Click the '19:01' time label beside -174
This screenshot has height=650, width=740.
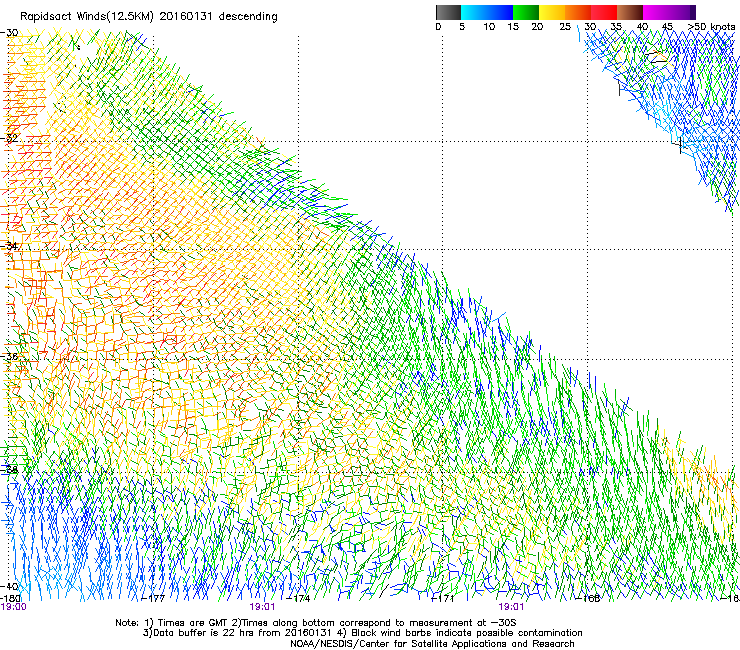pos(262,607)
